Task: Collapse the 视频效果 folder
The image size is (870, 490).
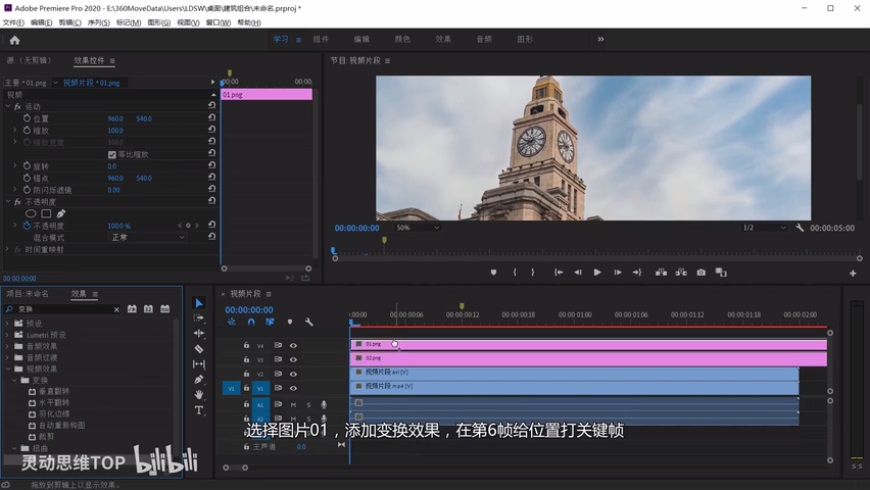Action: 7,368
